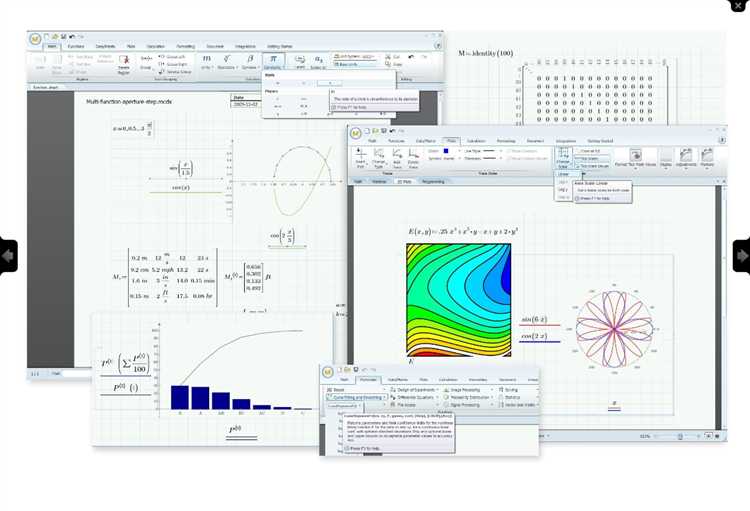Expand Design of Experiments dropdown in Functions window
Viewport: 750px width, 511px height.
(414, 390)
